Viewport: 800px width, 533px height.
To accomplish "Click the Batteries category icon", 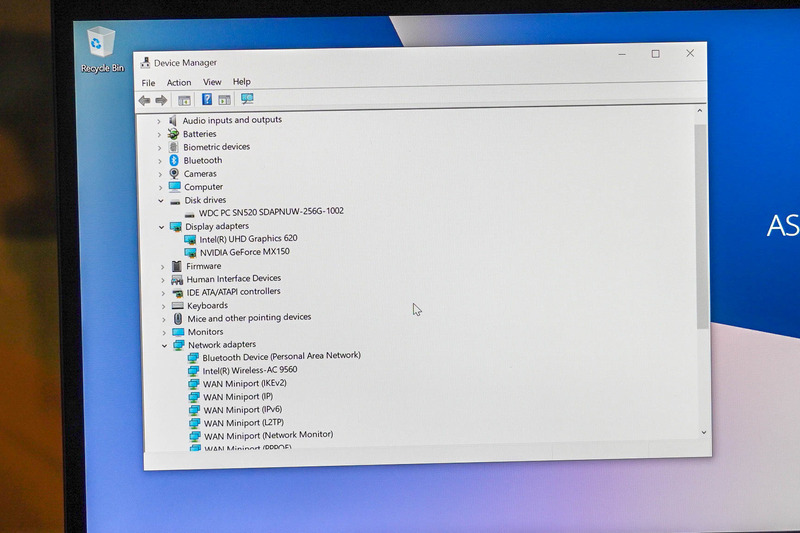I will tap(173, 134).
